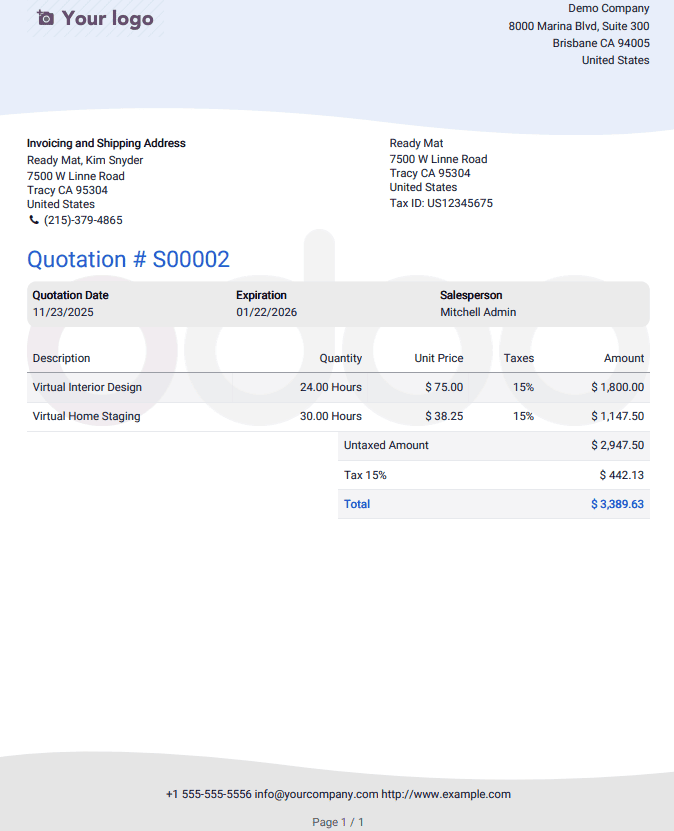Click the 'Your logo' placeholder text
The width and height of the screenshot is (674, 831).
(108, 19)
